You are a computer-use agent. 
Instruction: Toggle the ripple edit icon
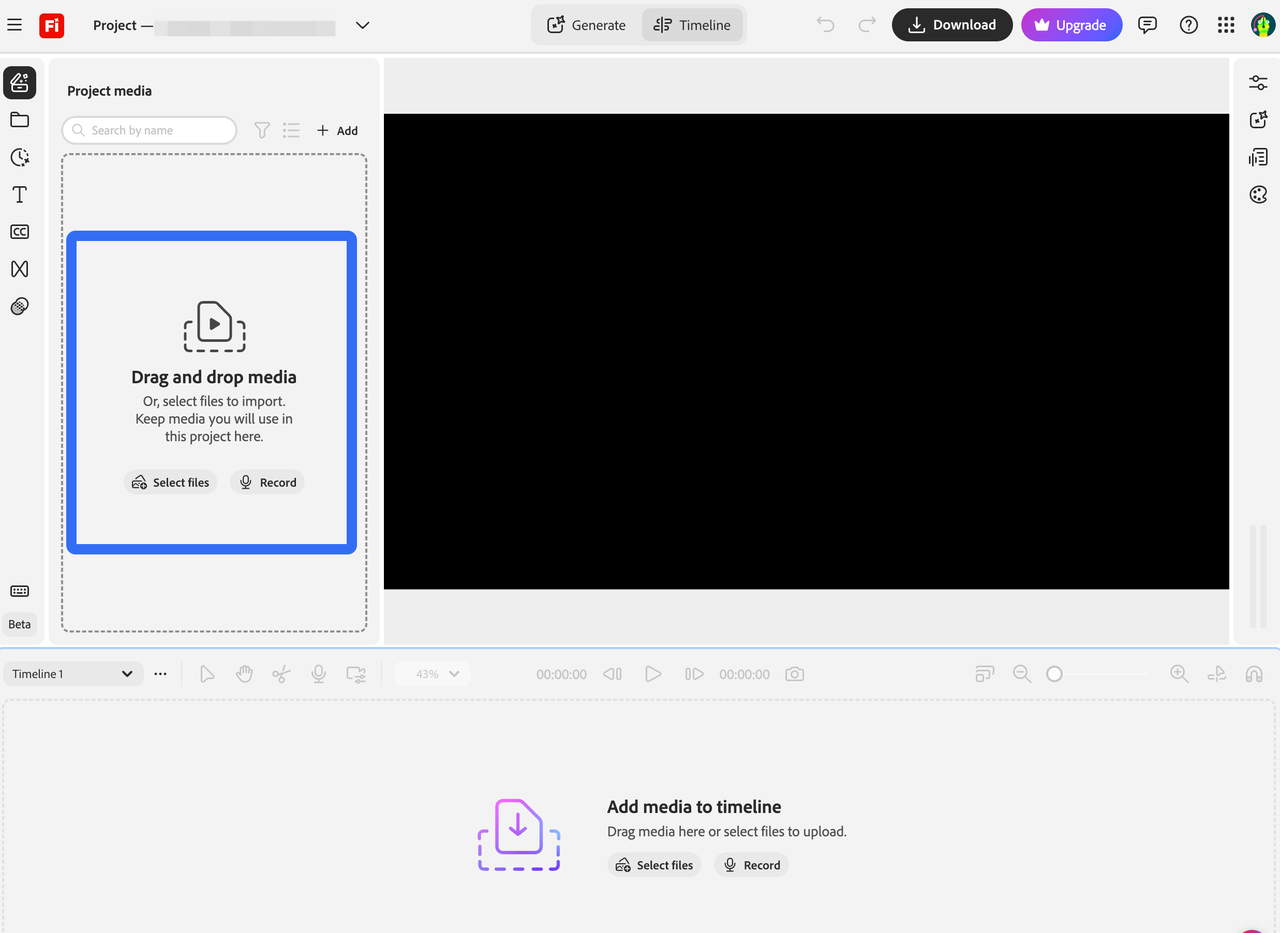1216,674
